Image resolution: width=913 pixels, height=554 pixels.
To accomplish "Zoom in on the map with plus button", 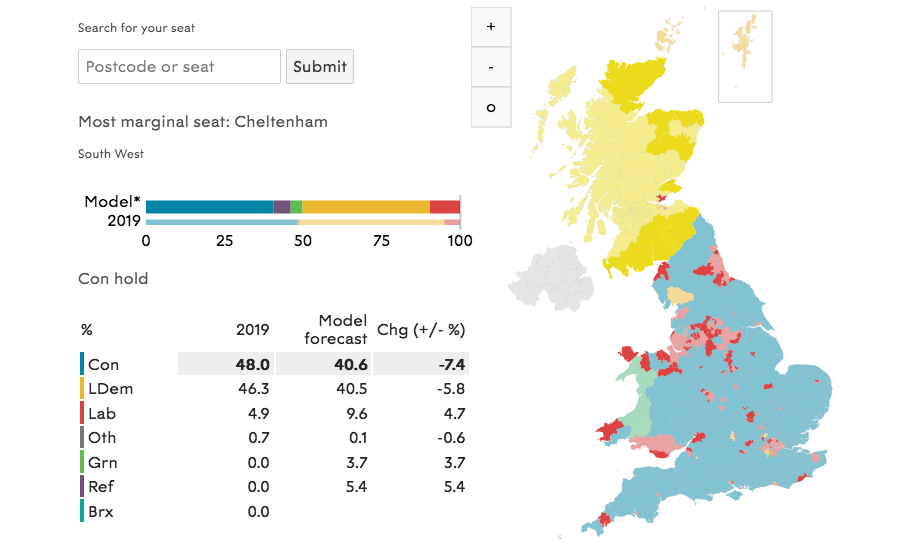I will click(x=491, y=27).
